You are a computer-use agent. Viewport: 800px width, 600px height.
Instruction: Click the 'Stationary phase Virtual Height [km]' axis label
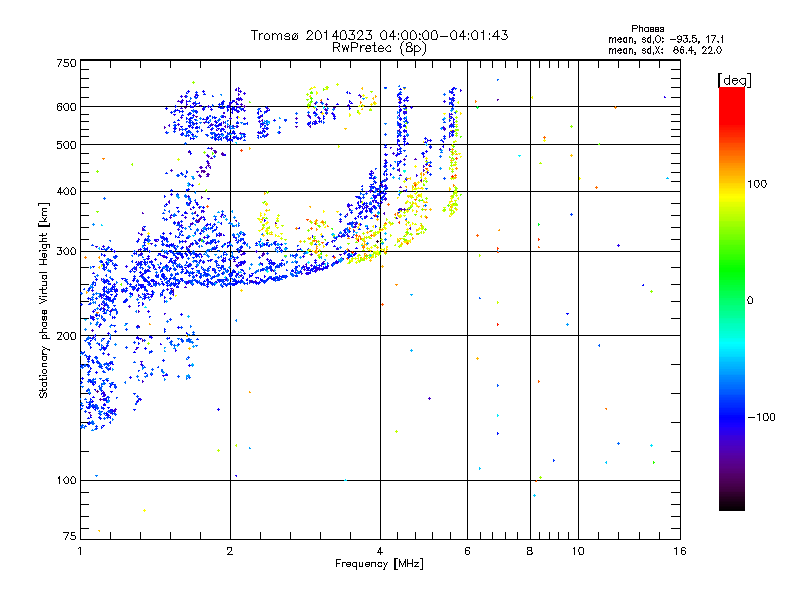pyautogui.click(x=44, y=300)
